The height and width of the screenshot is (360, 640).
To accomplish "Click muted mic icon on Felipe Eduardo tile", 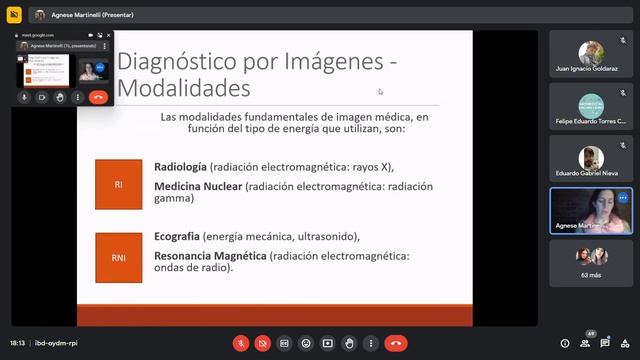I will [623, 93].
